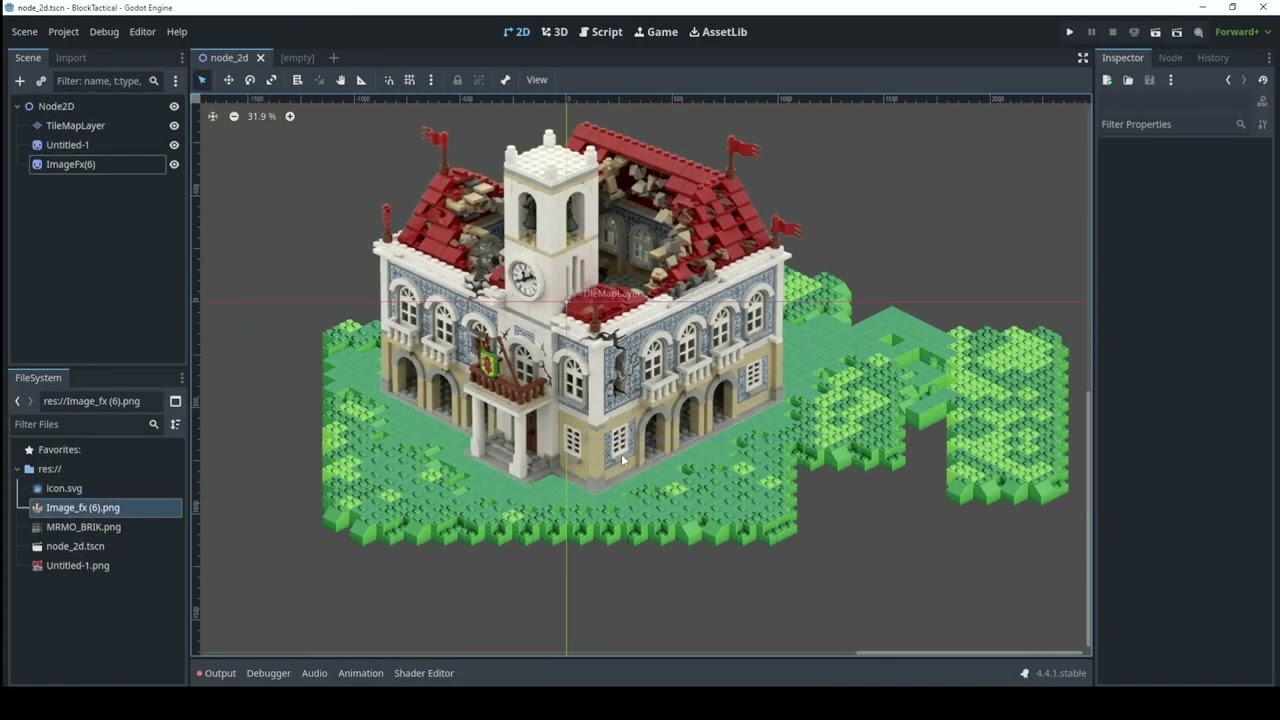This screenshot has width=1280, height=720.
Task: Switch to the 3D workspace
Action: point(555,32)
